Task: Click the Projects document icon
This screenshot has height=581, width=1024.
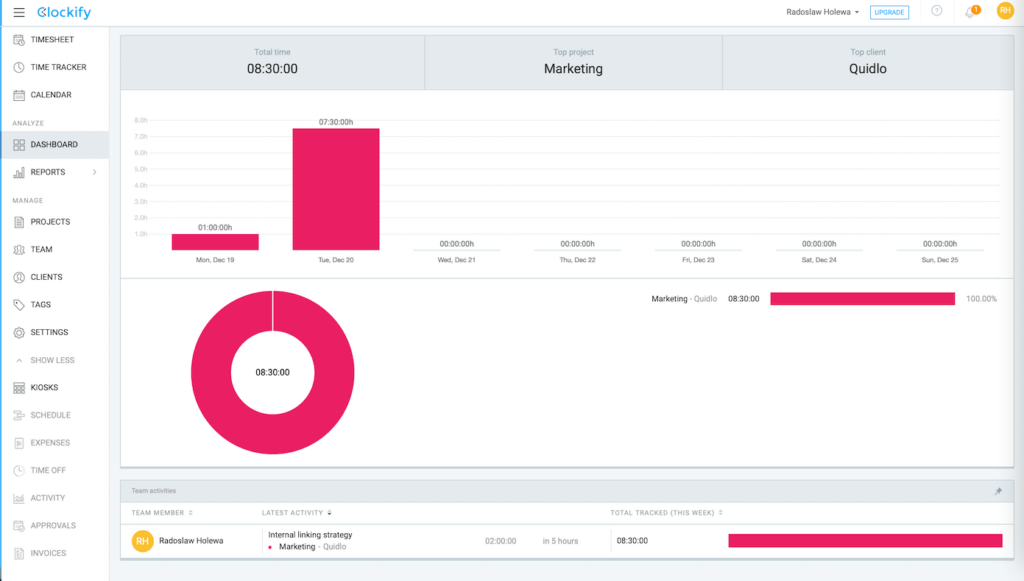Action: [19, 222]
